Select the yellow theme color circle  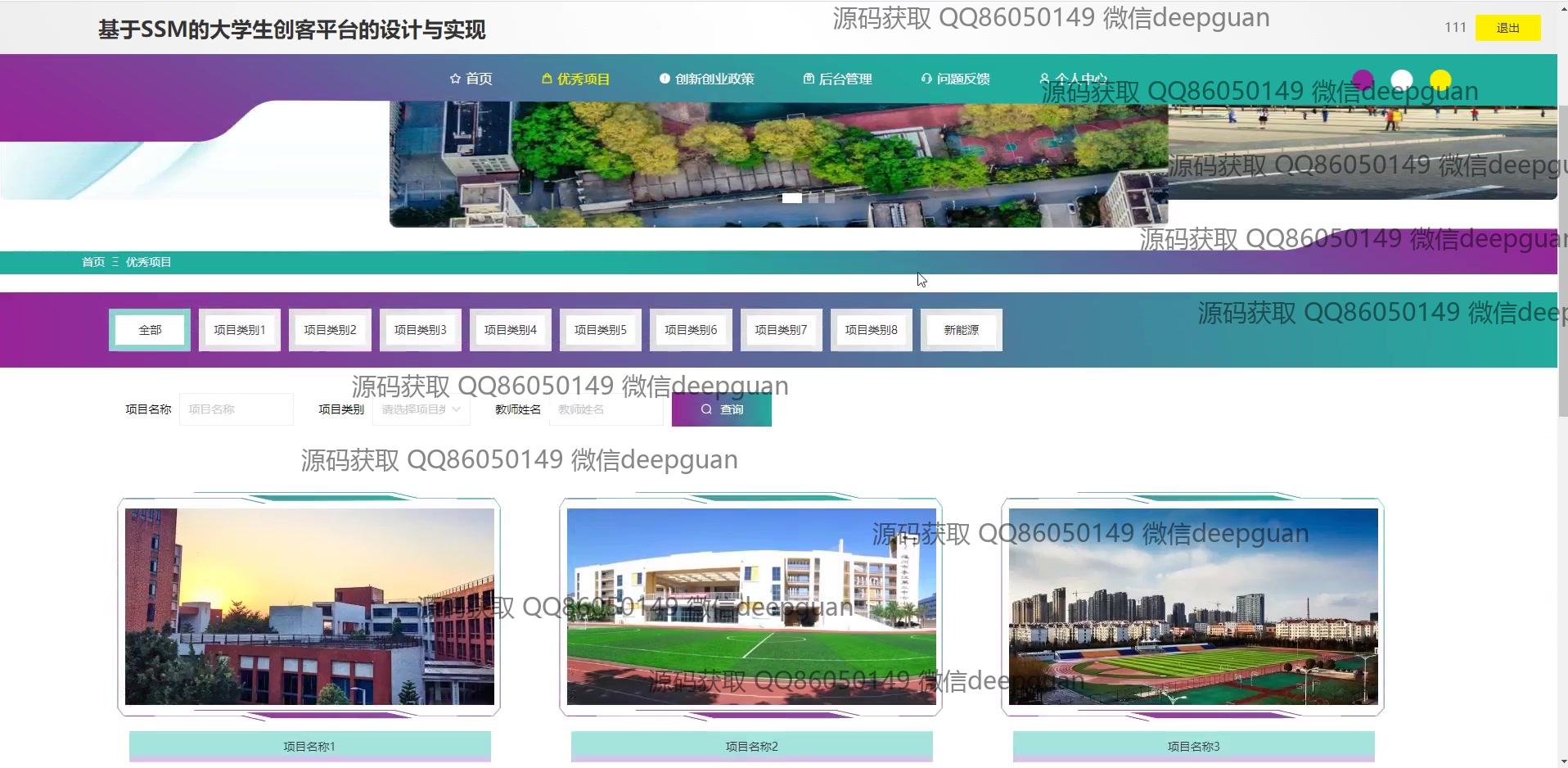1440,80
